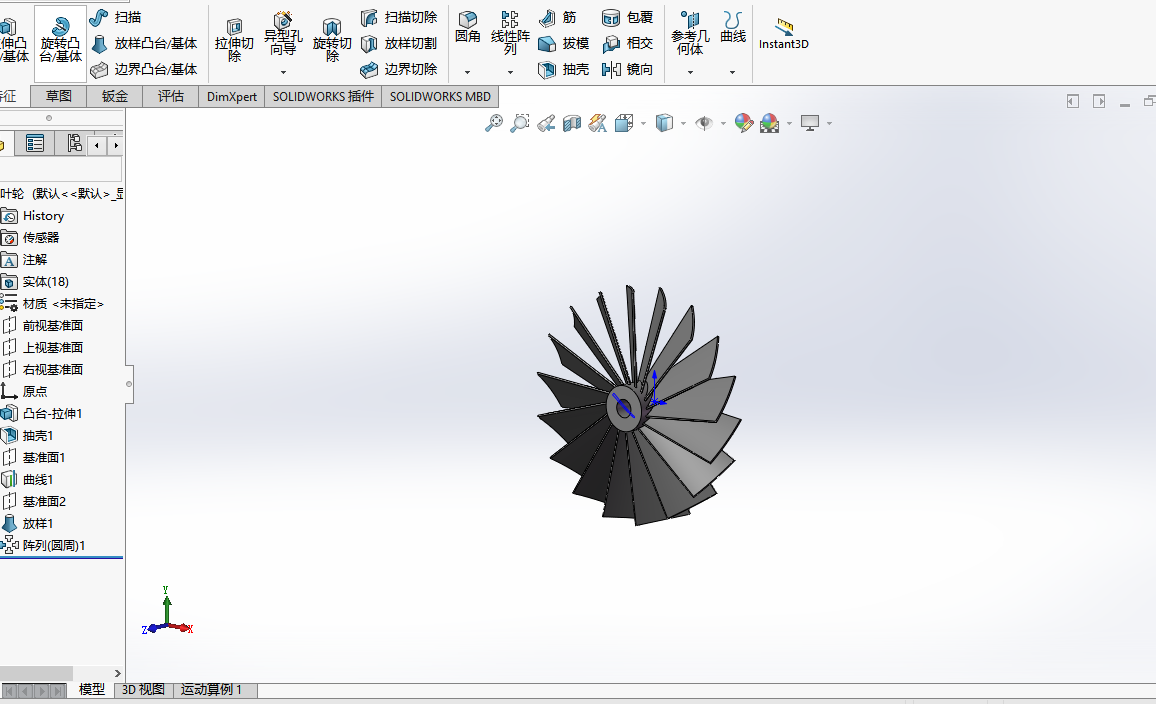This screenshot has height=704, width=1156.
Task: Expand the dropdown arrow under 曲线
Action: pyautogui.click(x=732, y=72)
